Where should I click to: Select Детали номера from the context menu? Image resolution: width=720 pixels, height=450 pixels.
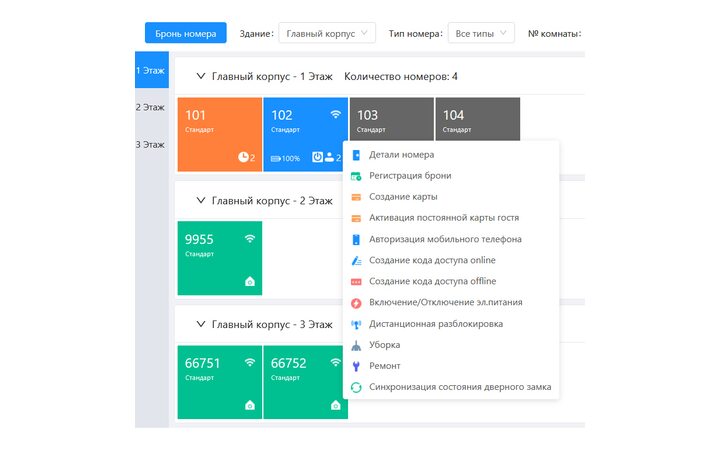click(x=401, y=155)
